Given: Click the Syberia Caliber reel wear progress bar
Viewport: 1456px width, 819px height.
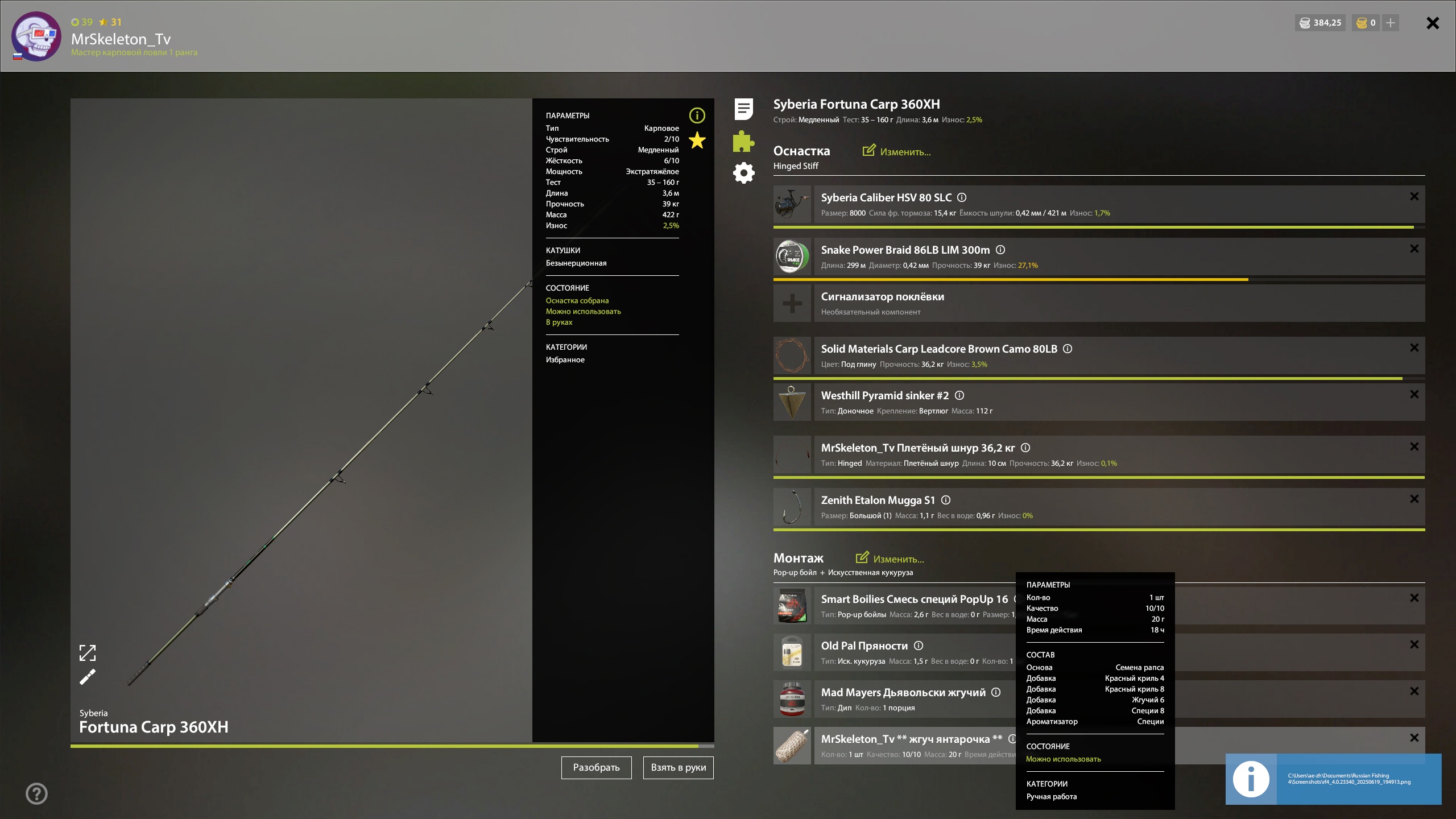Looking at the screenshot, I should click(x=1099, y=227).
